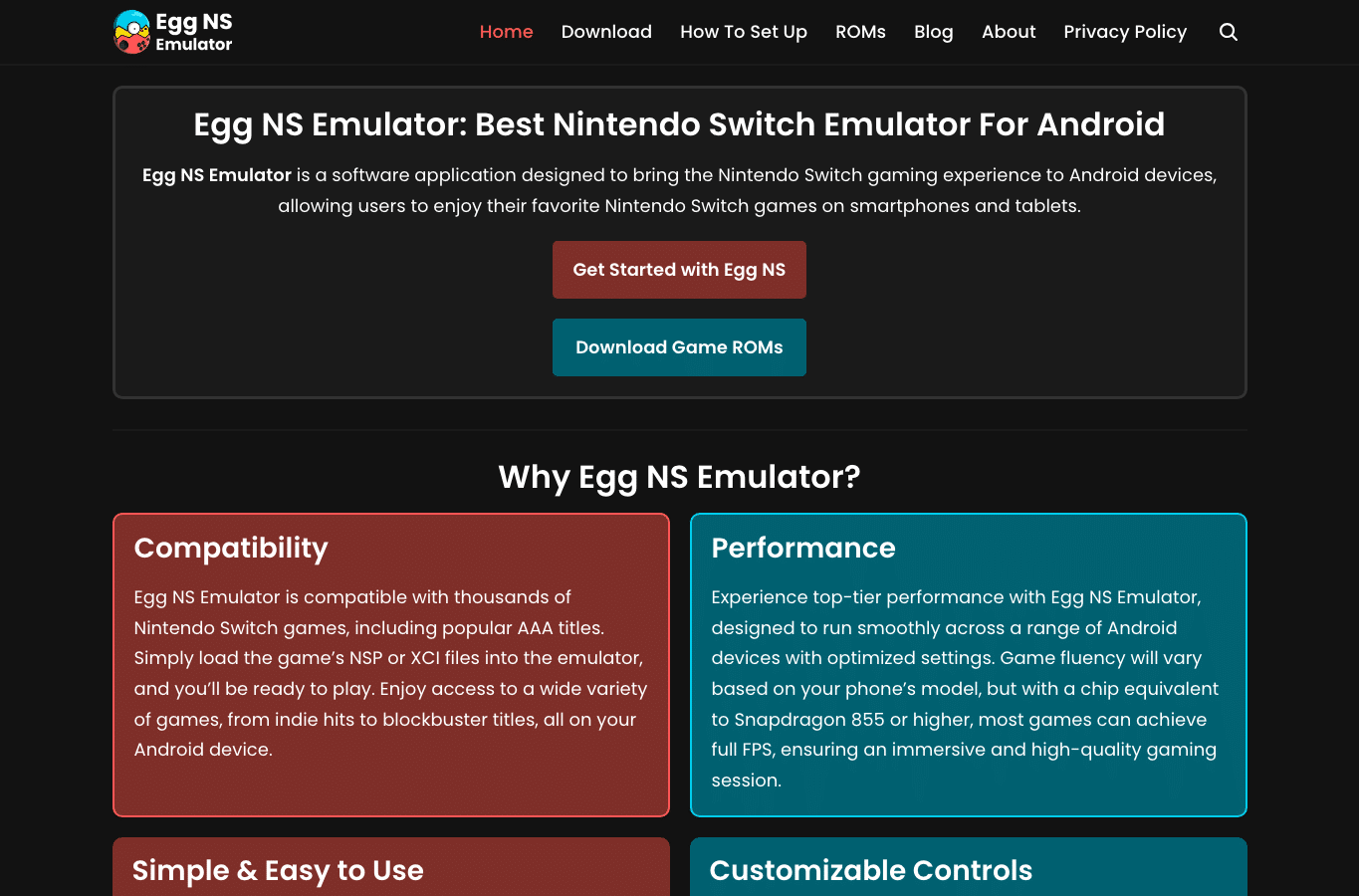Click the Performance paragraph mentioning Snapdragon 855
This screenshot has width=1359, height=896.
click(966, 688)
